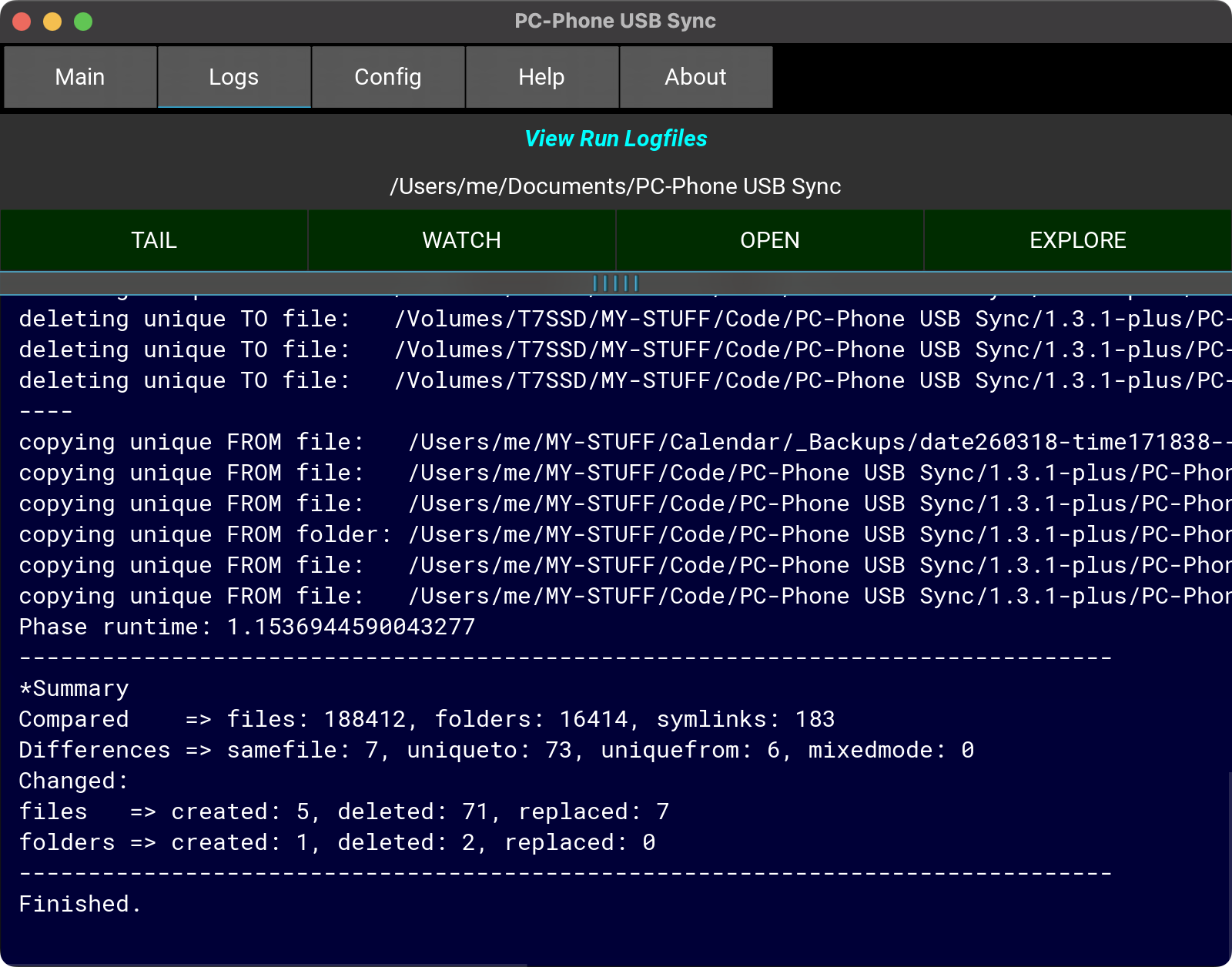
Task: Click the View Run Logfiles heading
Action: pyautogui.click(x=615, y=139)
